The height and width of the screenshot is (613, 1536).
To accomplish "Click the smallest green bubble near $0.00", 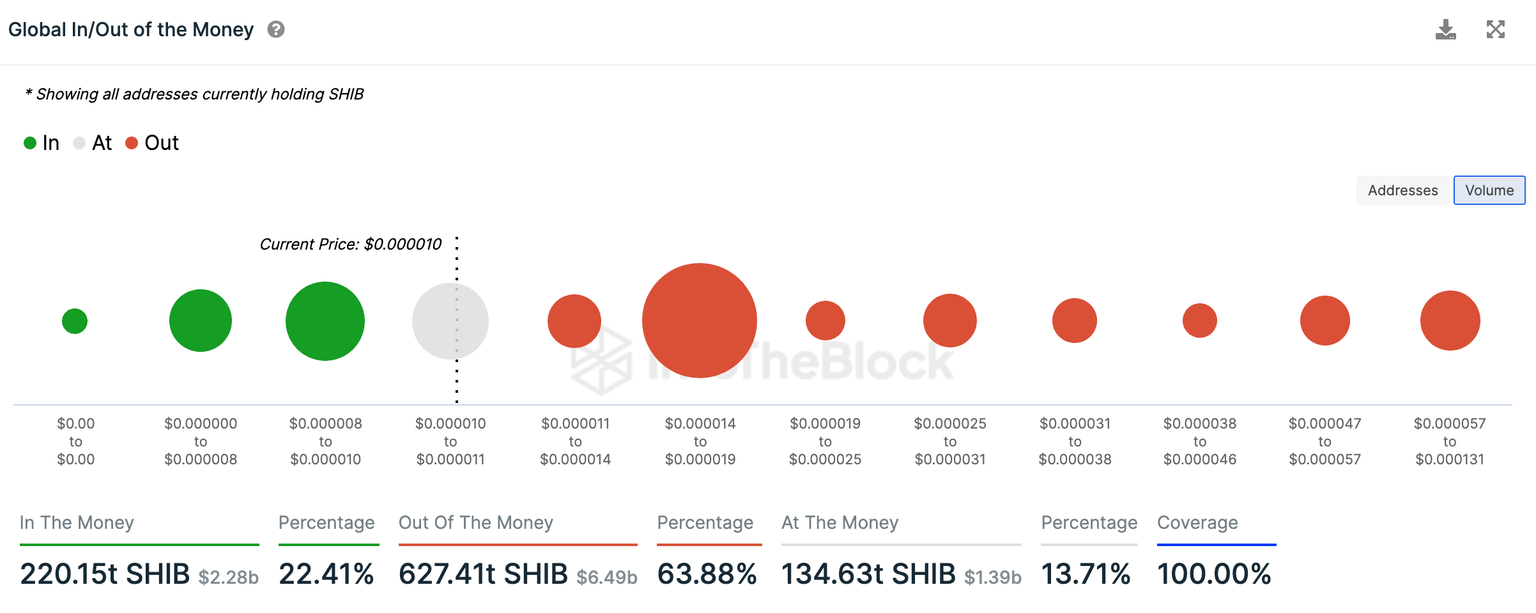I will [75, 320].
